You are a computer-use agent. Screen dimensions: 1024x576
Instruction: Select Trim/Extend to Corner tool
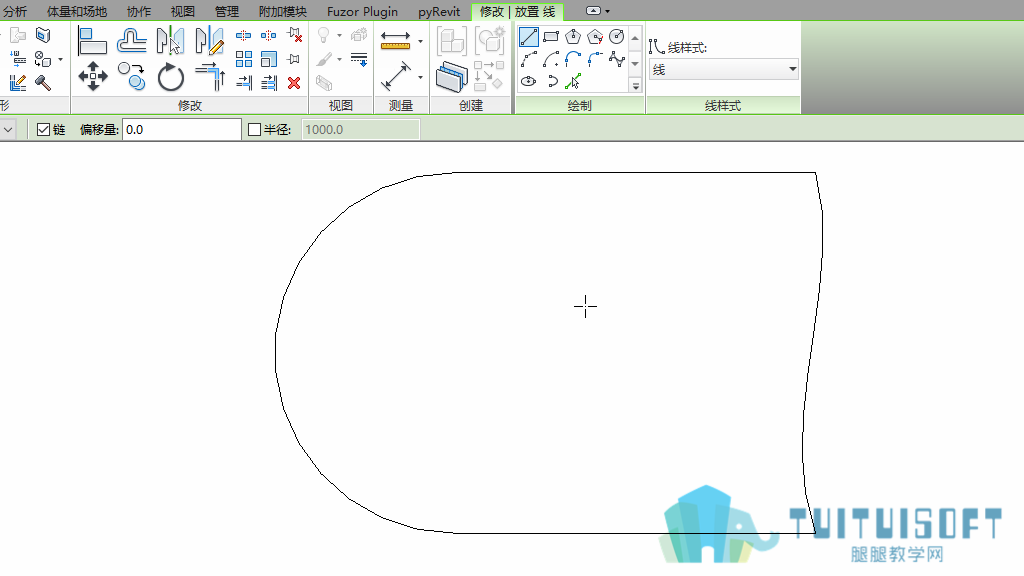pos(210,76)
